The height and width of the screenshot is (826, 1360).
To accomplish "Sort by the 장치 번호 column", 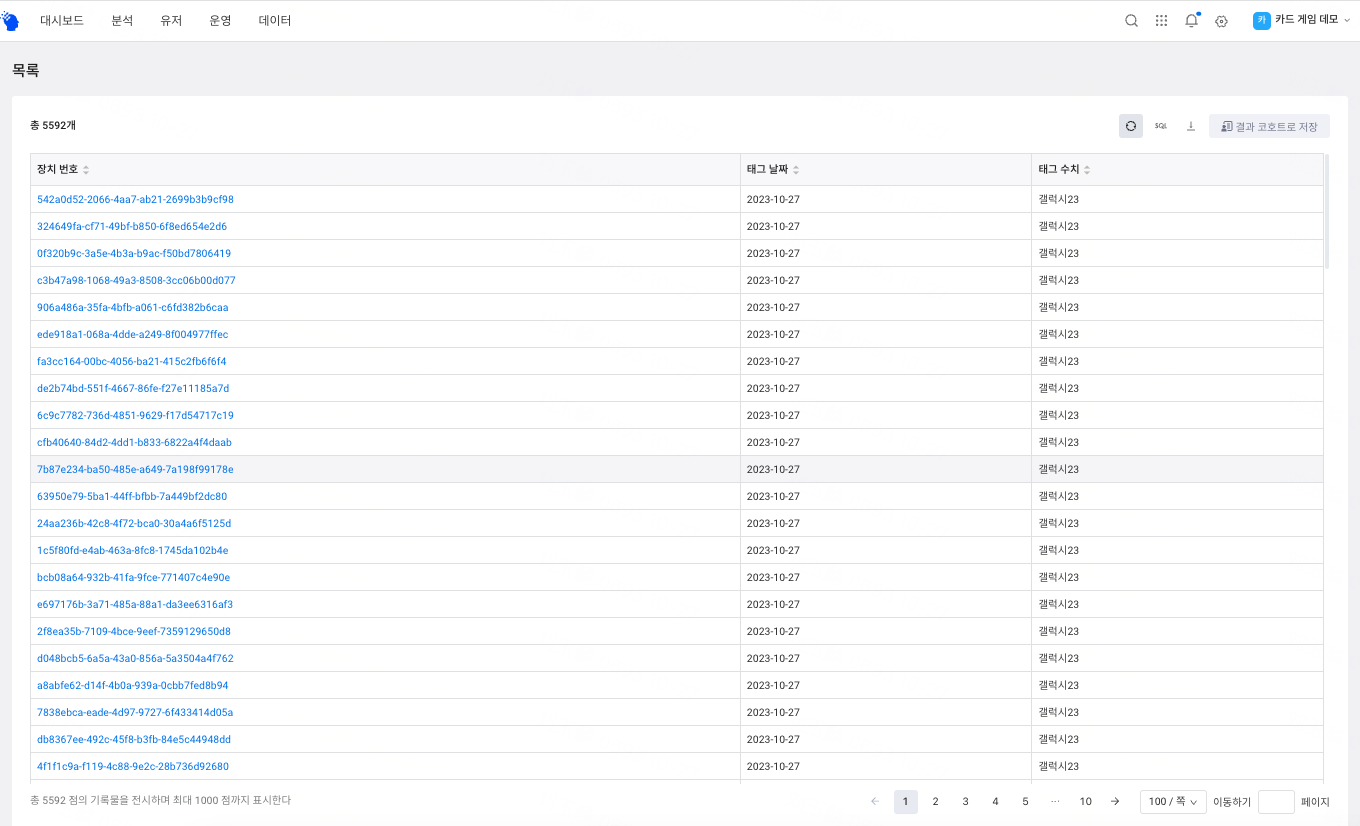I will click(86, 170).
